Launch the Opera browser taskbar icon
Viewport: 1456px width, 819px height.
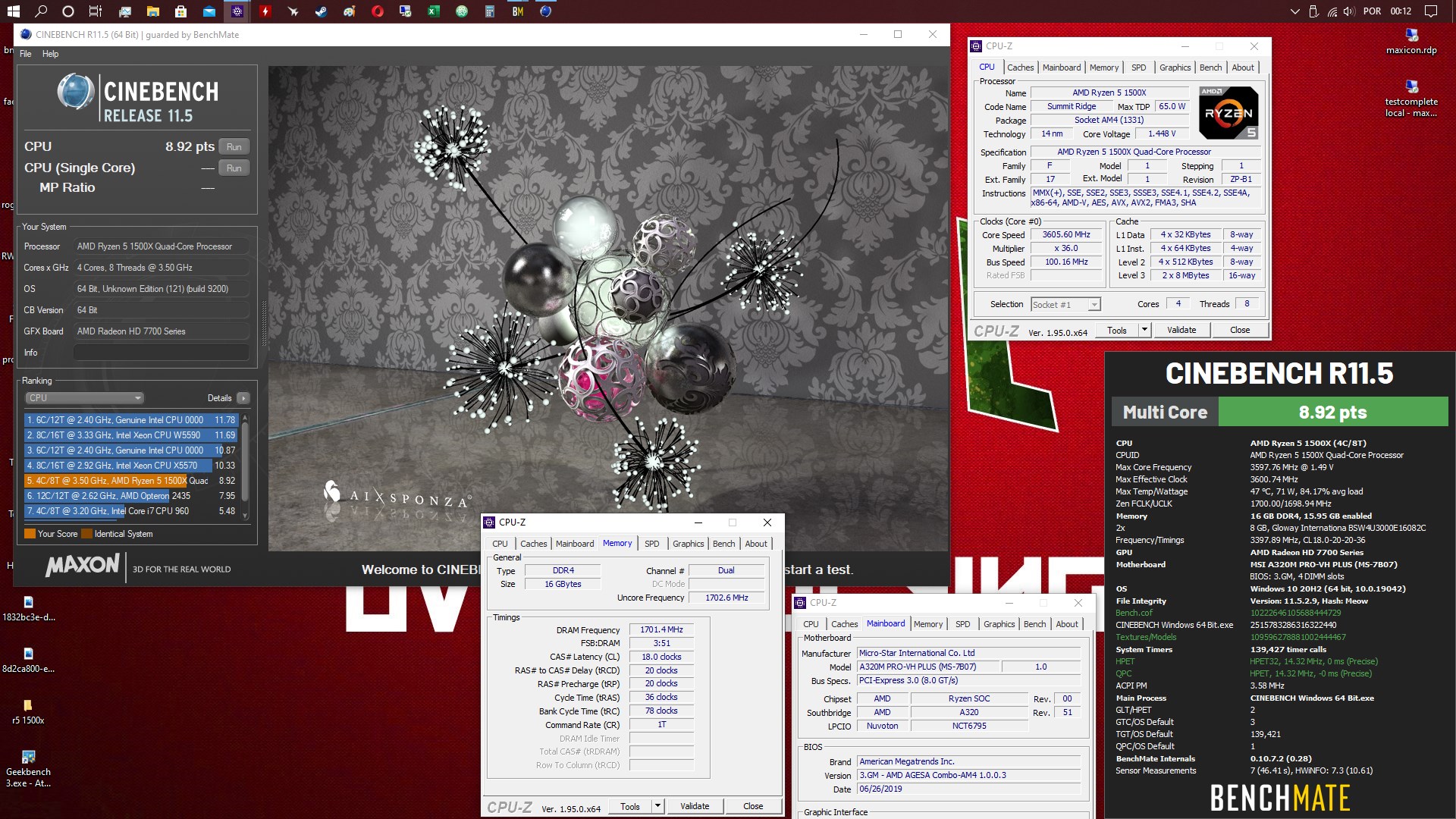377,11
